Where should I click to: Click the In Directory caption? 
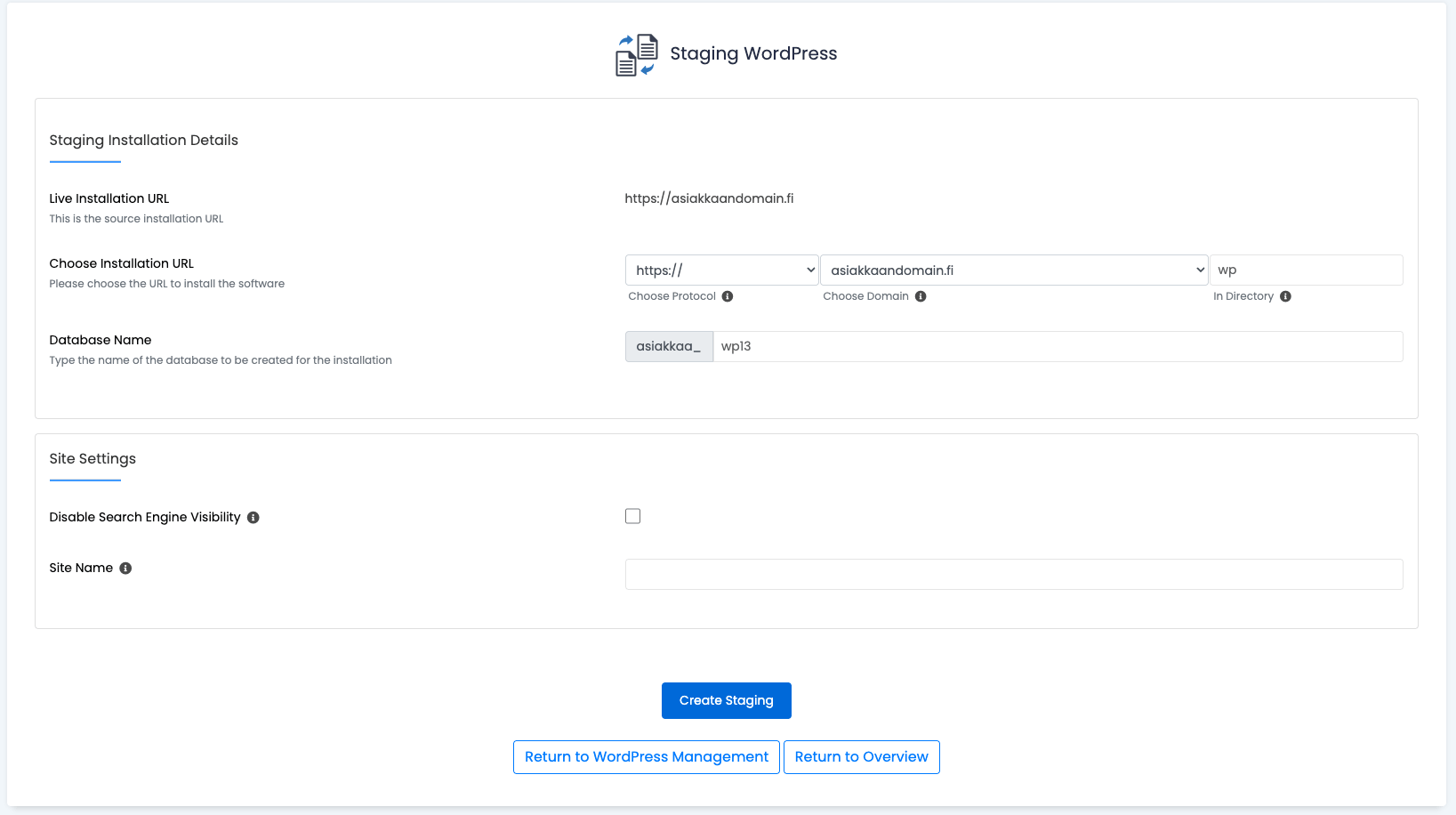tap(1243, 296)
